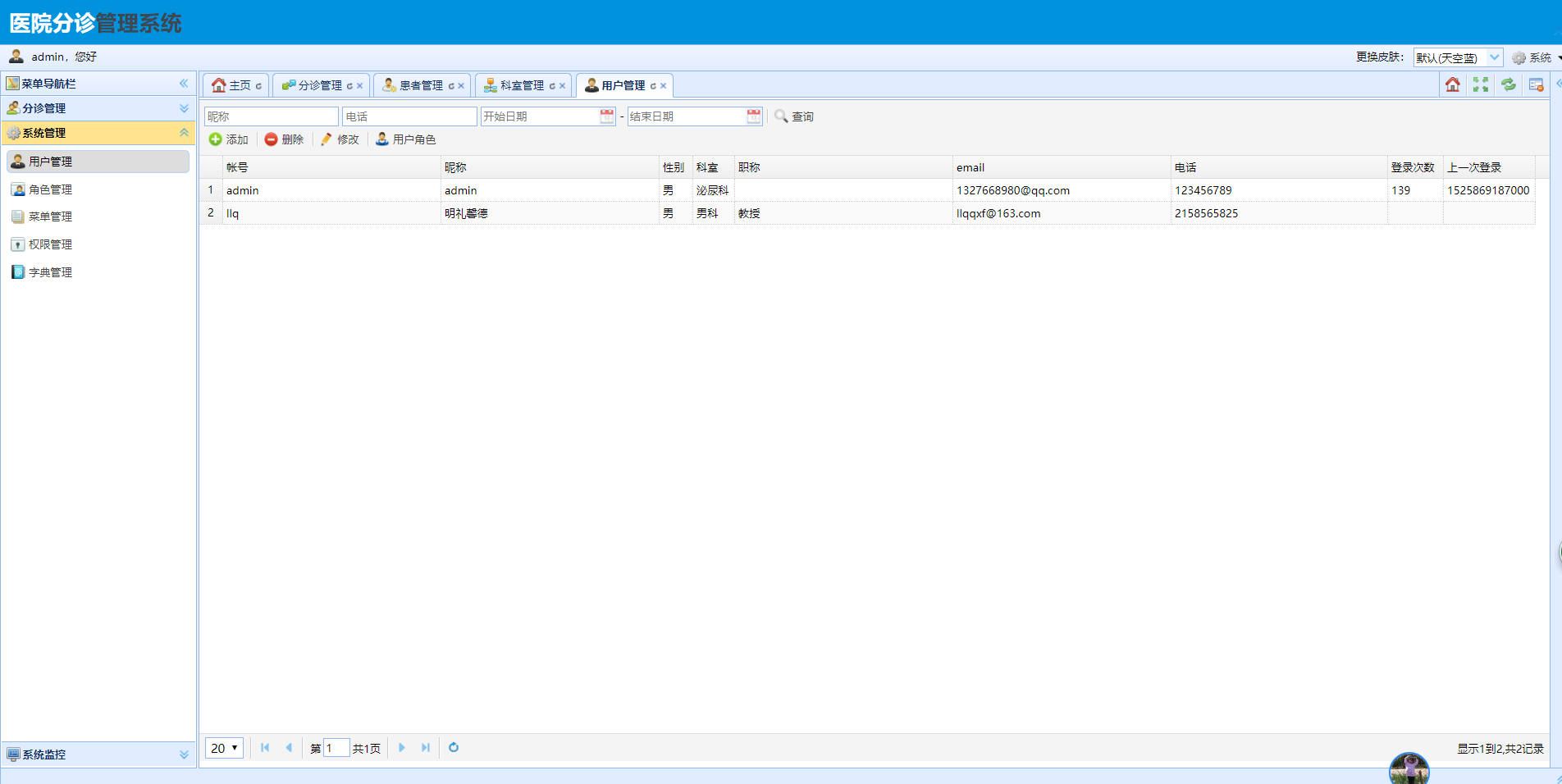Refresh the 用户管理 tab via its reload icon

653,86
